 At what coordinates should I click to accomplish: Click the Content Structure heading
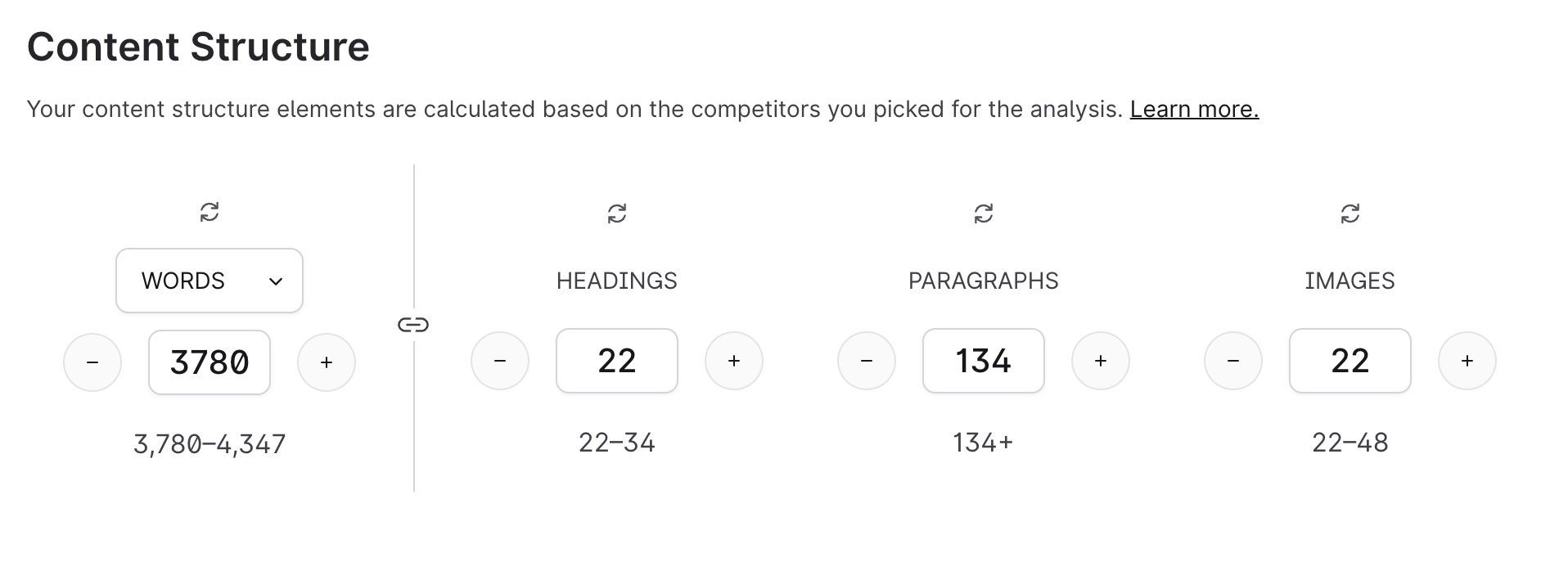pyautogui.click(x=198, y=47)
